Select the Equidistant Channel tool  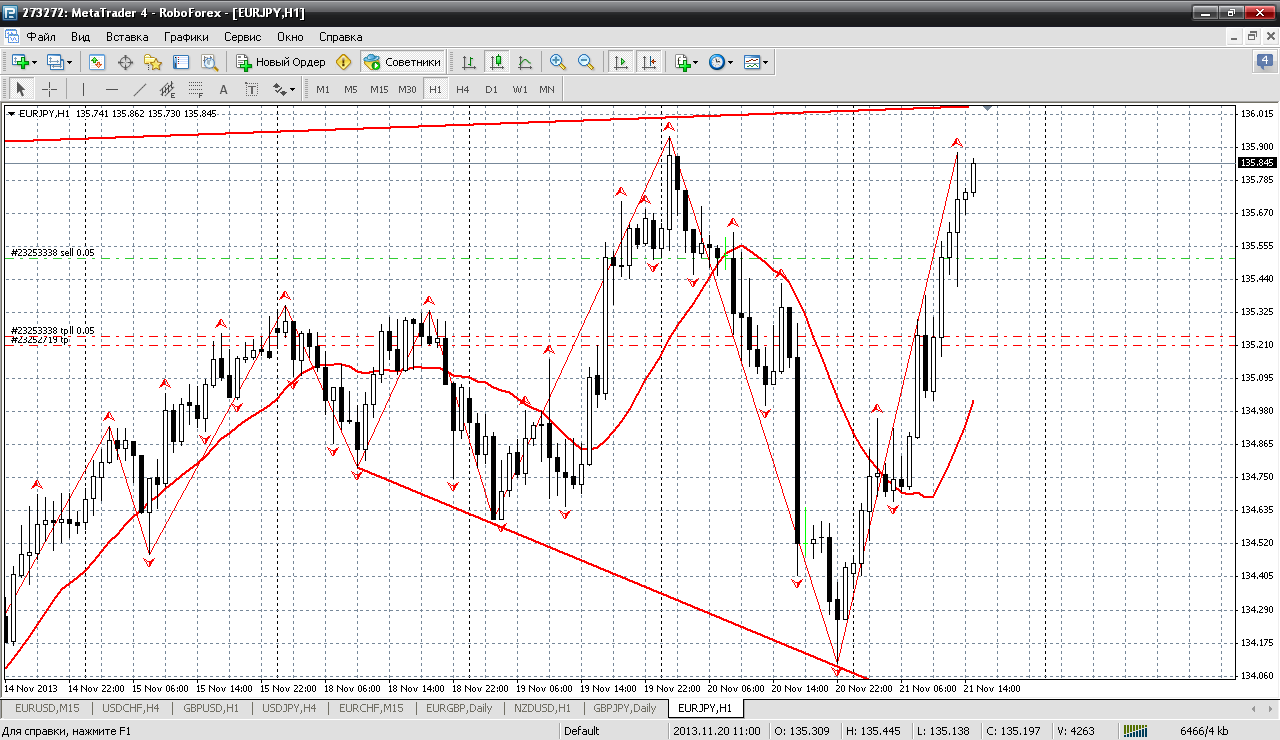tap(167, 89)
